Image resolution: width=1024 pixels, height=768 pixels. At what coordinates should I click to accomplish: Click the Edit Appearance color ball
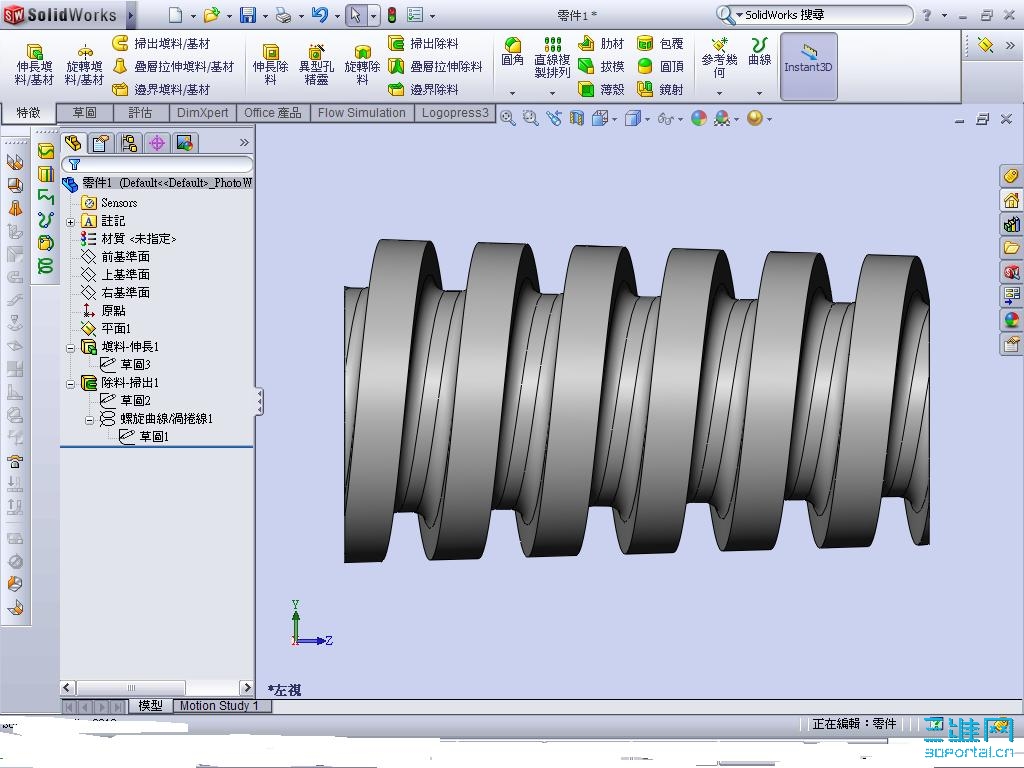[699, 118]
